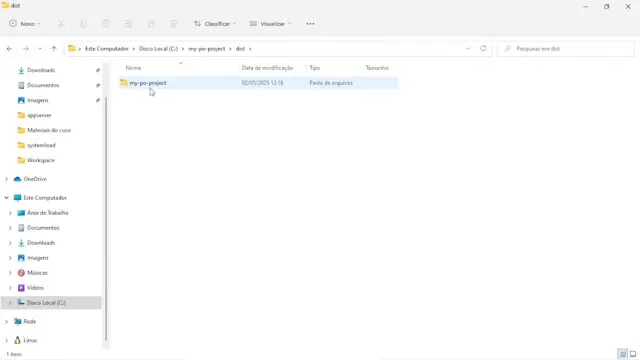
Task: Expand the Disco Local (C:) node
Action: [x=10, y=303]
